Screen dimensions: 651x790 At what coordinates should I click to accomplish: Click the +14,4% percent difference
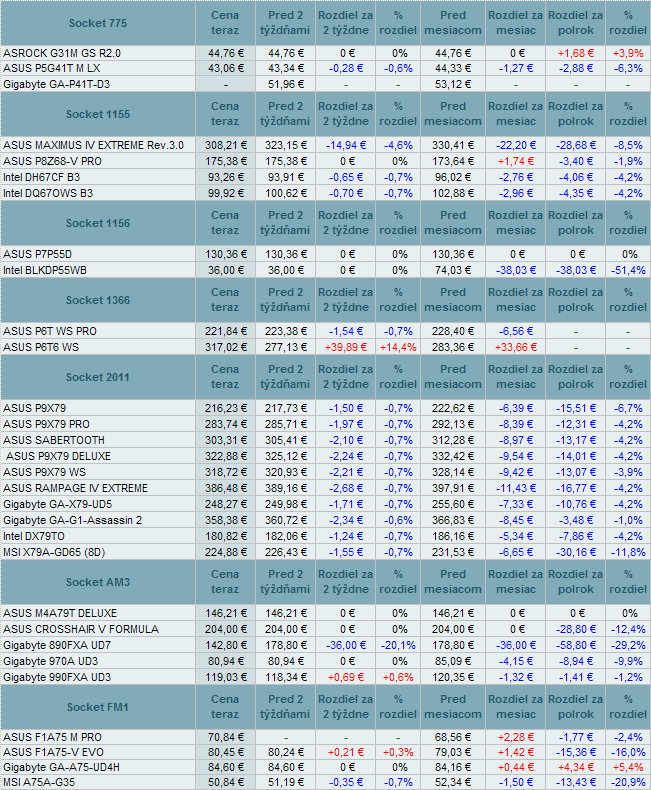click(398, 348)
